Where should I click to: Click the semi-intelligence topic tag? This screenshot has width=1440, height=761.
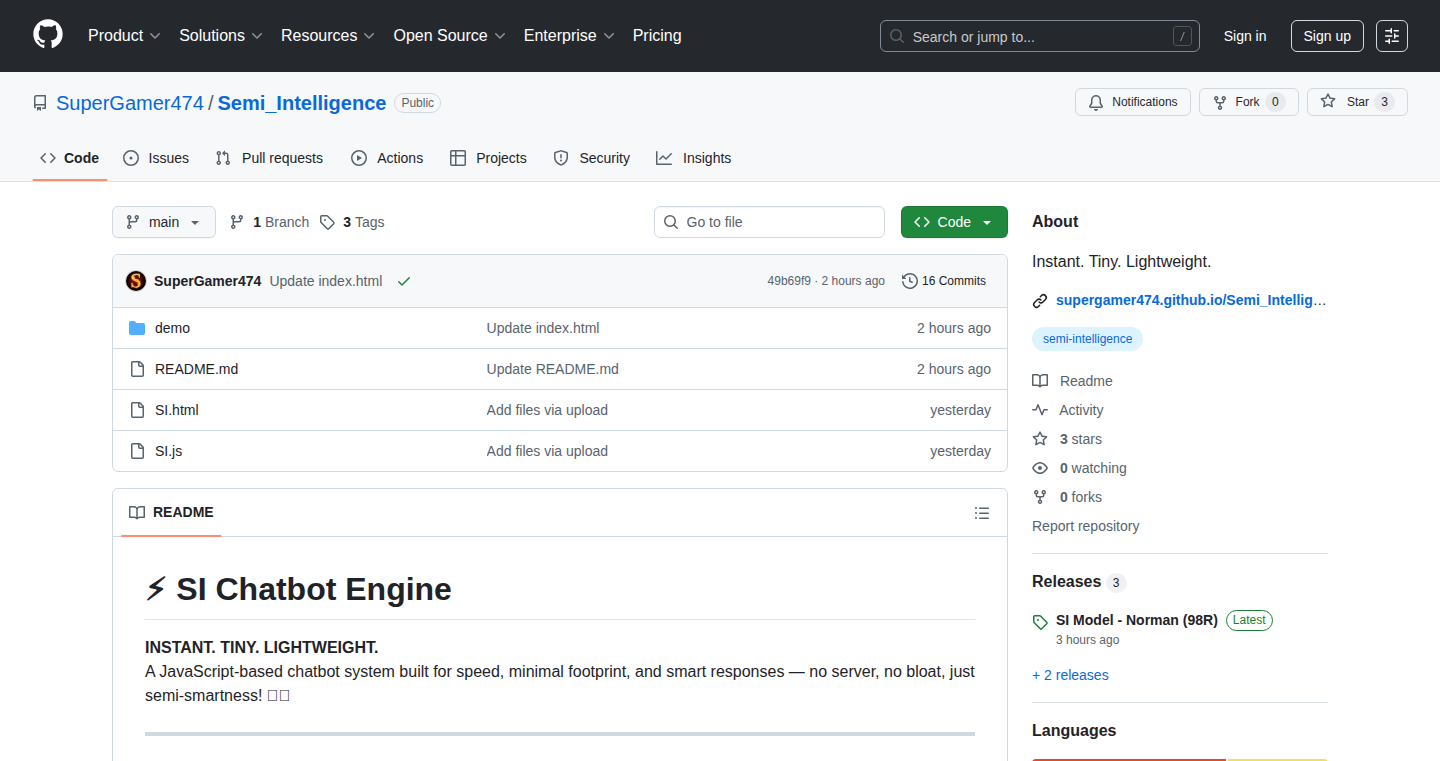pyautogui.click(x=1087, y=339)
